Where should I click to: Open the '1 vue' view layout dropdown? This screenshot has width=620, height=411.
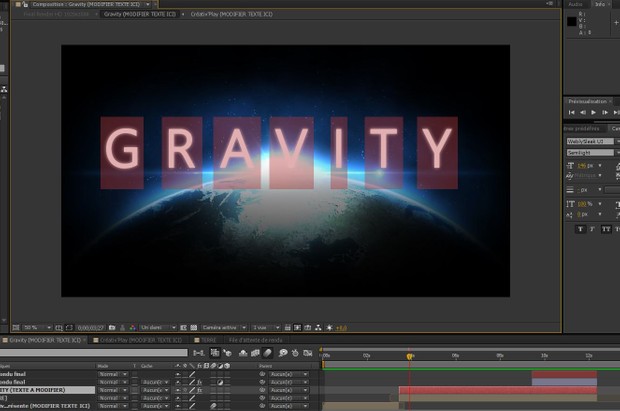(x=266, y=328)
